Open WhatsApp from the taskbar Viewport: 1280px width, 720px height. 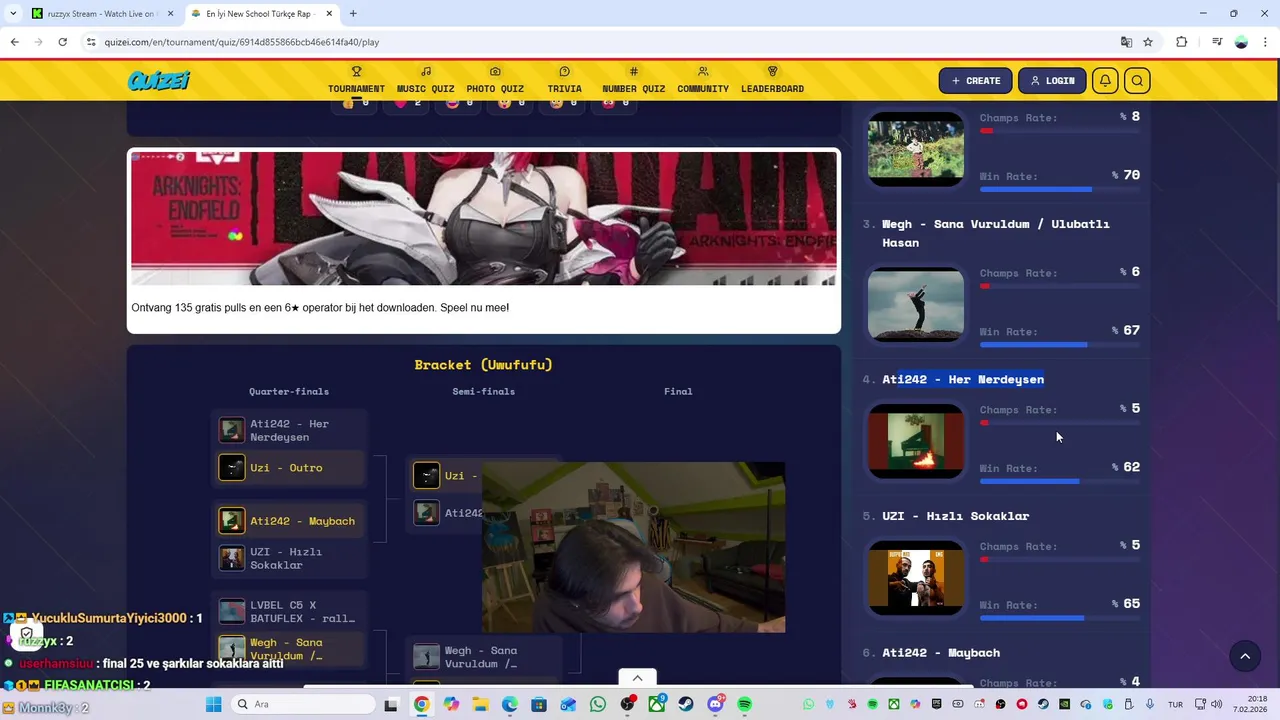[598, 704]
